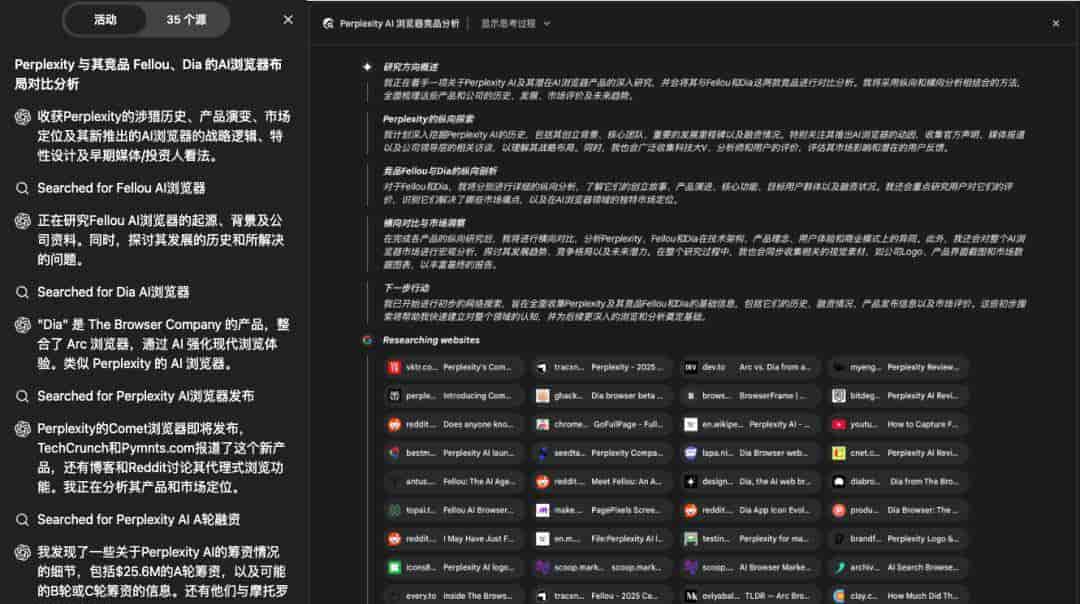Open the bestm Perplexity AI launch source chip
Screen dimensions: 1080x604
tap(453, 453)
